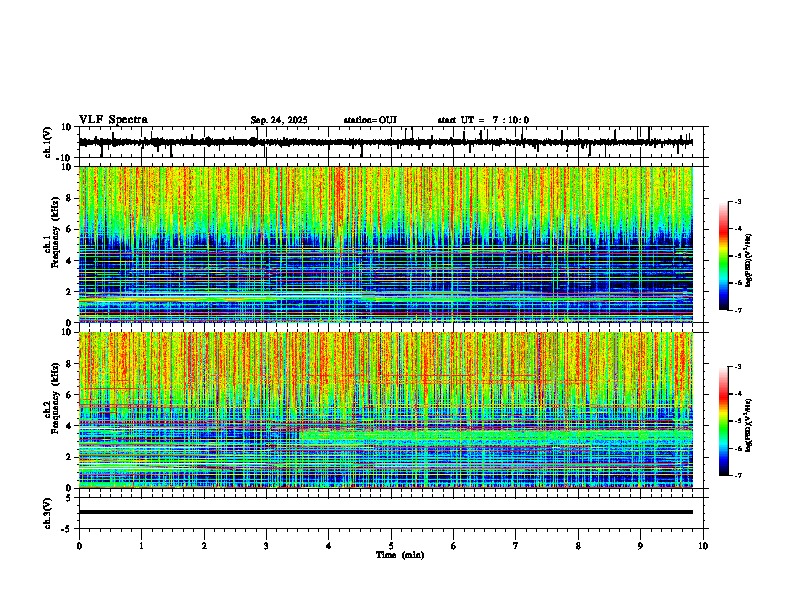792x612 pixels.
Task: Click the "4" kHz tick on ch.2 spectrogram
Action: point(70,426)
